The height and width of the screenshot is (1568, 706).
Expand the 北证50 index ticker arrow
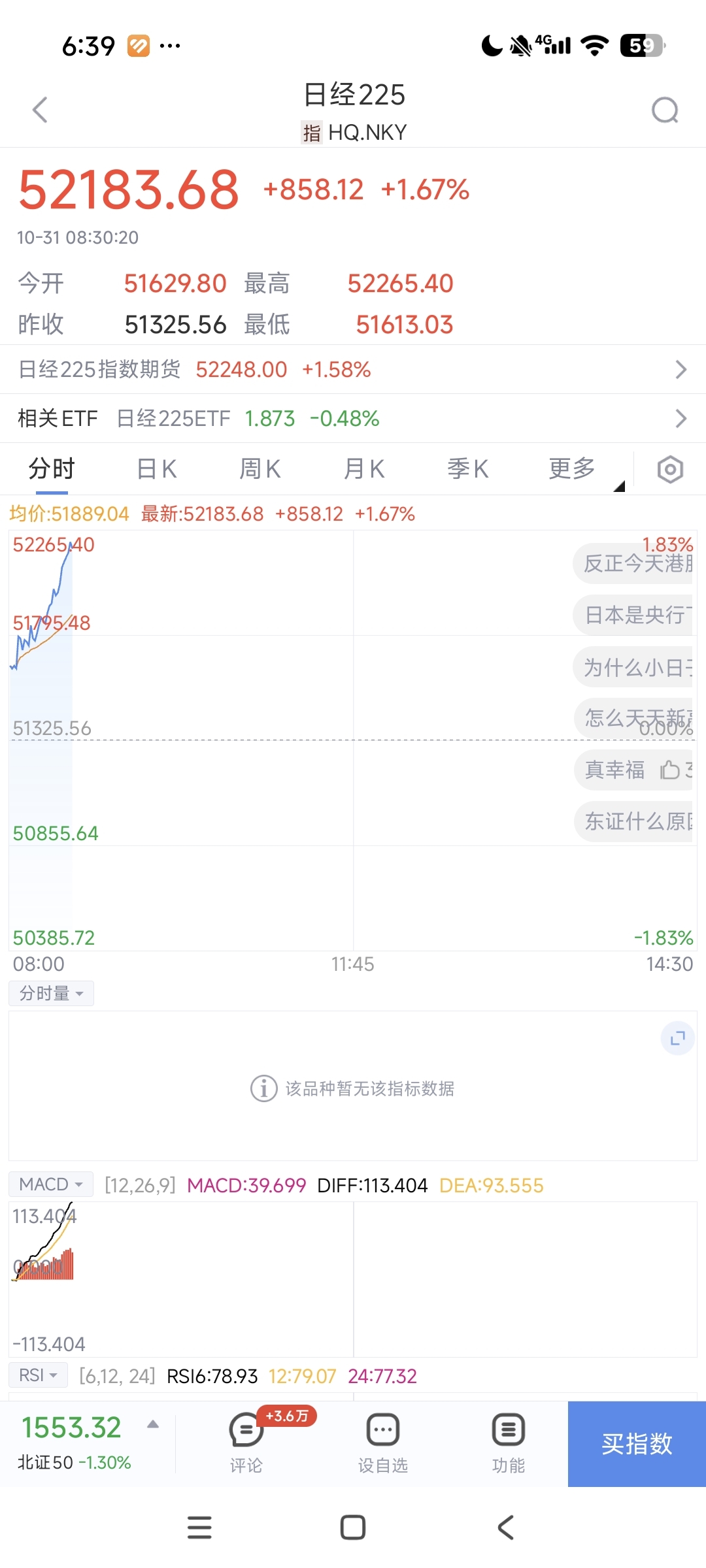click(x=153, y=1424)
